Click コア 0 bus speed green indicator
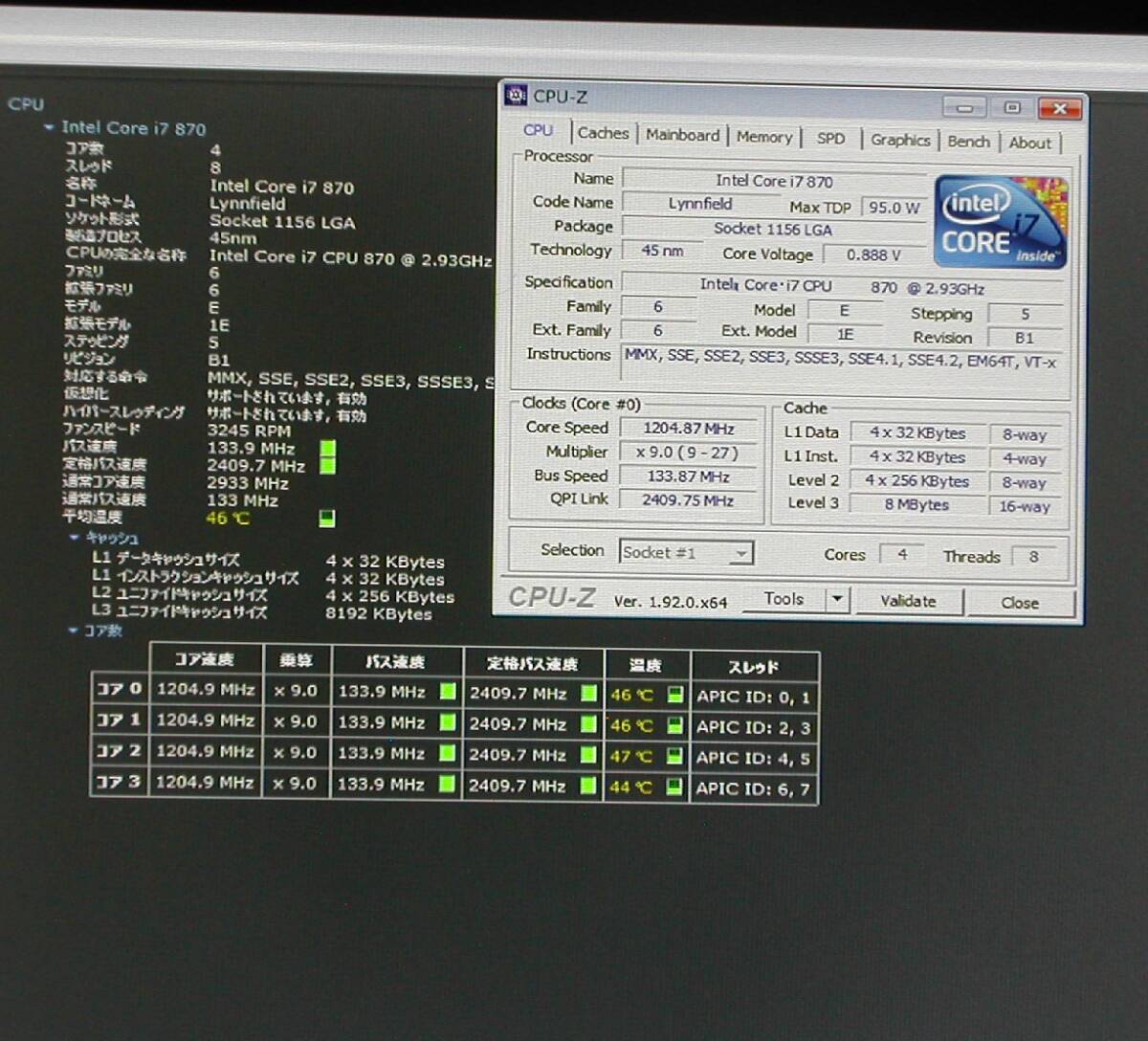1148x1041 pixels. tap(448, 691)
